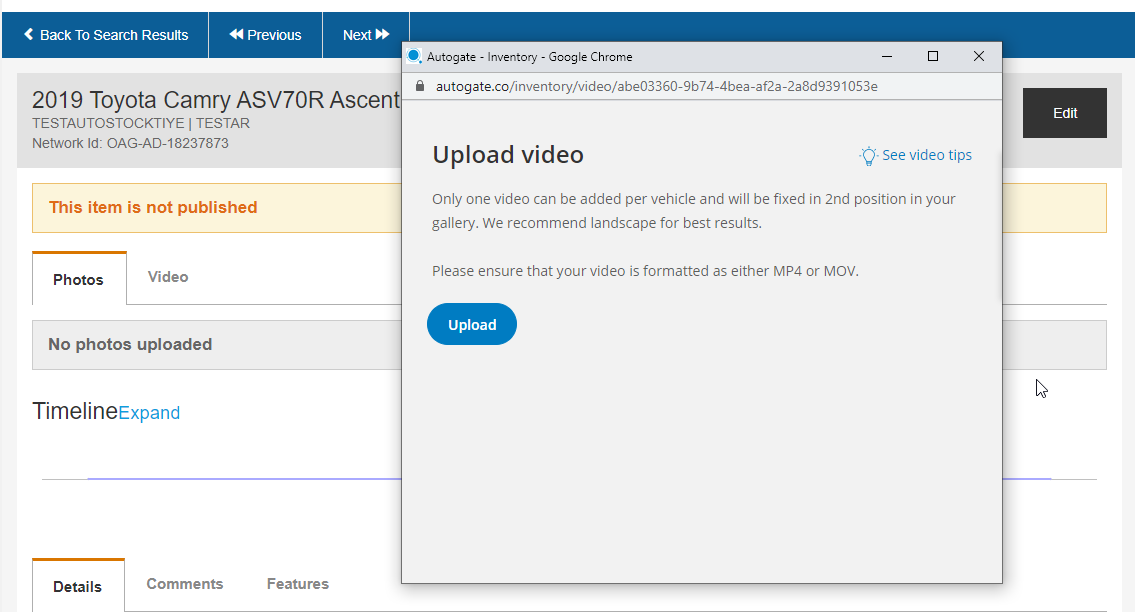The width and height of the screenshot is (1135, 612).
Task: Expand the Timeline section
Action: click(149, 413)
